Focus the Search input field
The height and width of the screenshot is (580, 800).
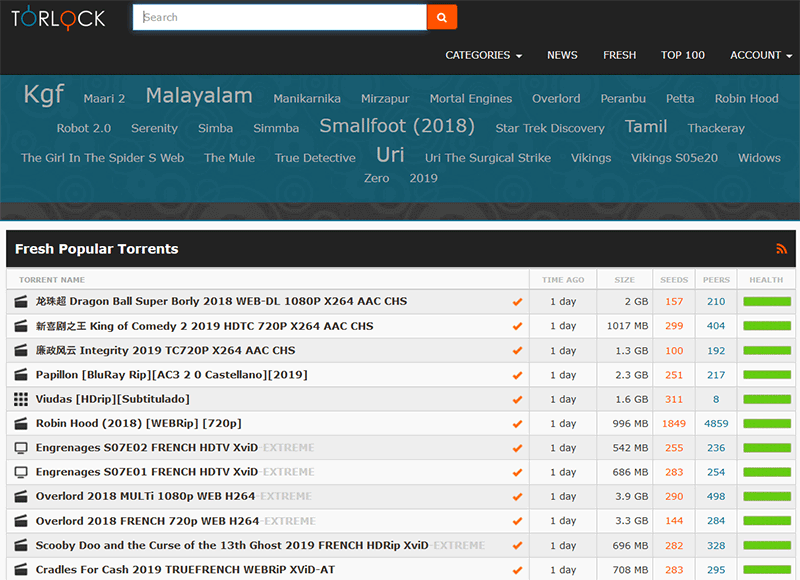[x=280, y=17]
